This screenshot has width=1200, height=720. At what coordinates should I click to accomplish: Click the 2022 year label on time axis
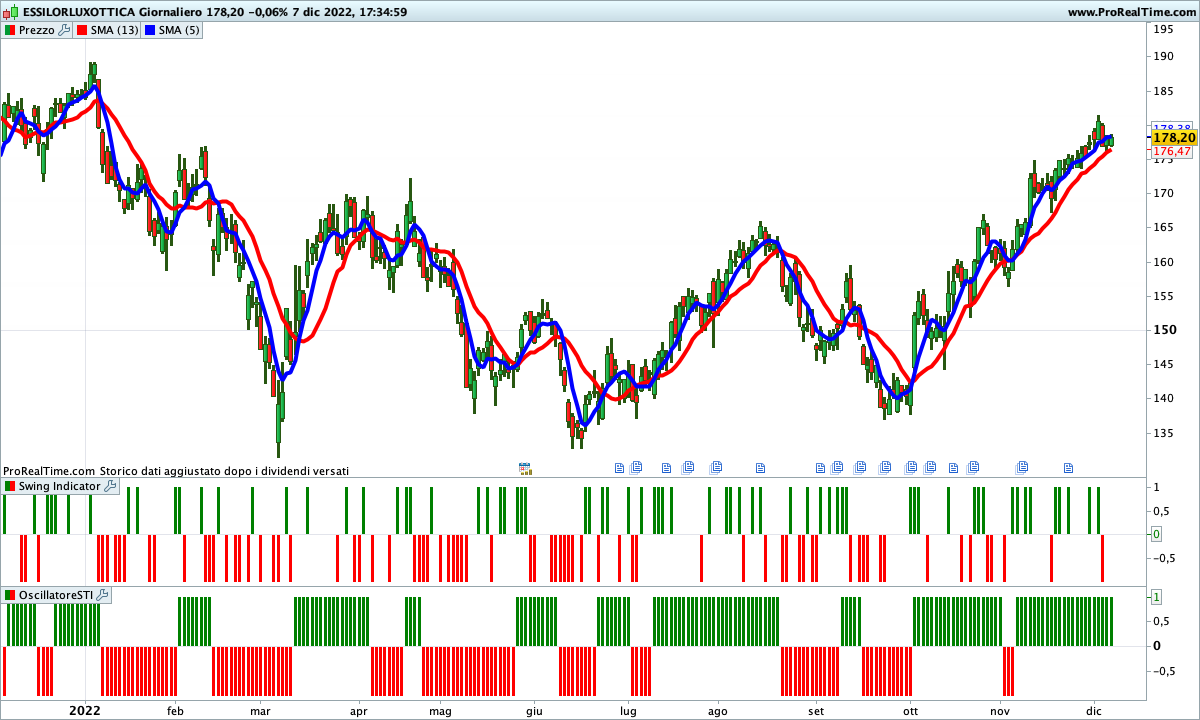pyautogui.click(x=84, y=710)
